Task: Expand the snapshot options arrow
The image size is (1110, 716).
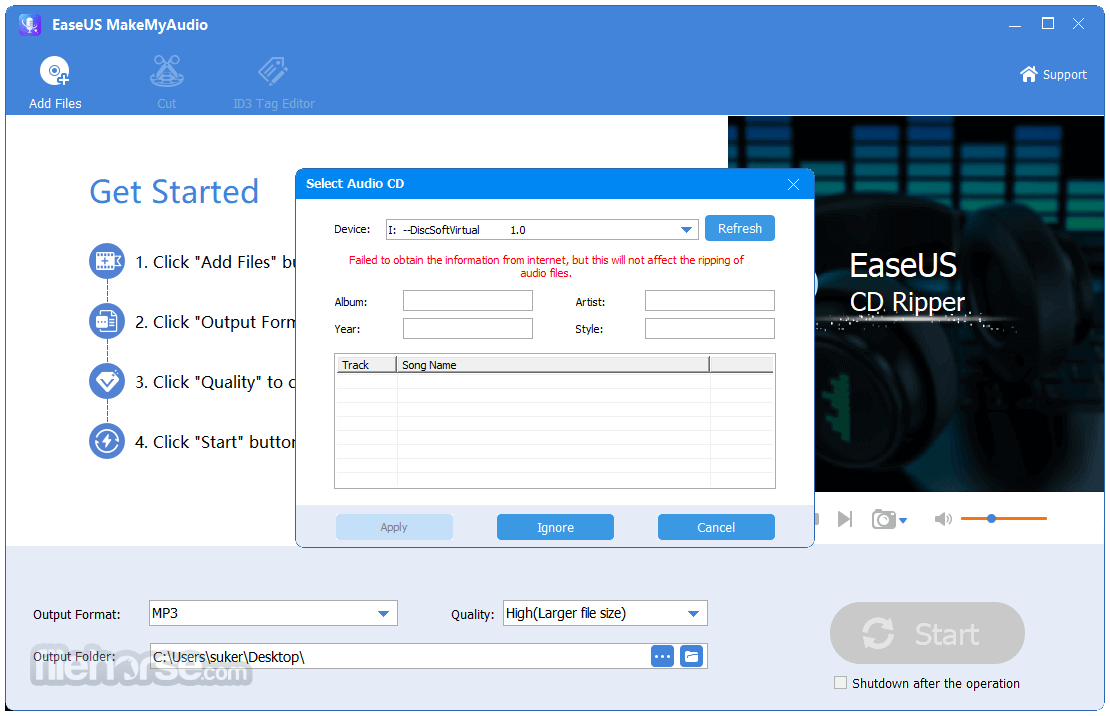Action: (903, 521)
